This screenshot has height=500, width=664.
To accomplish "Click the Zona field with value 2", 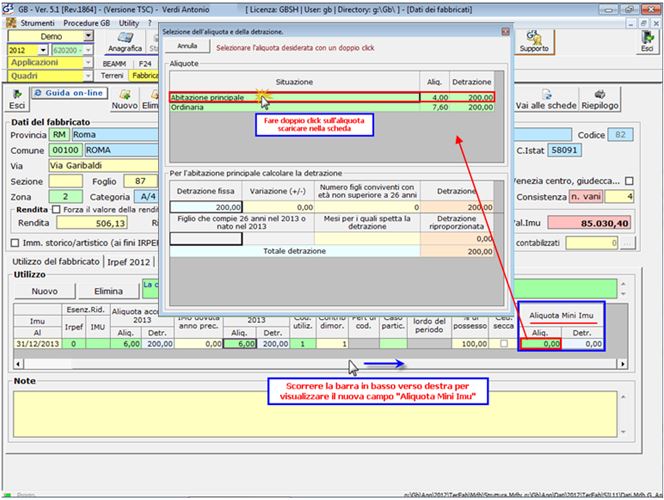I will coord(66,197).
